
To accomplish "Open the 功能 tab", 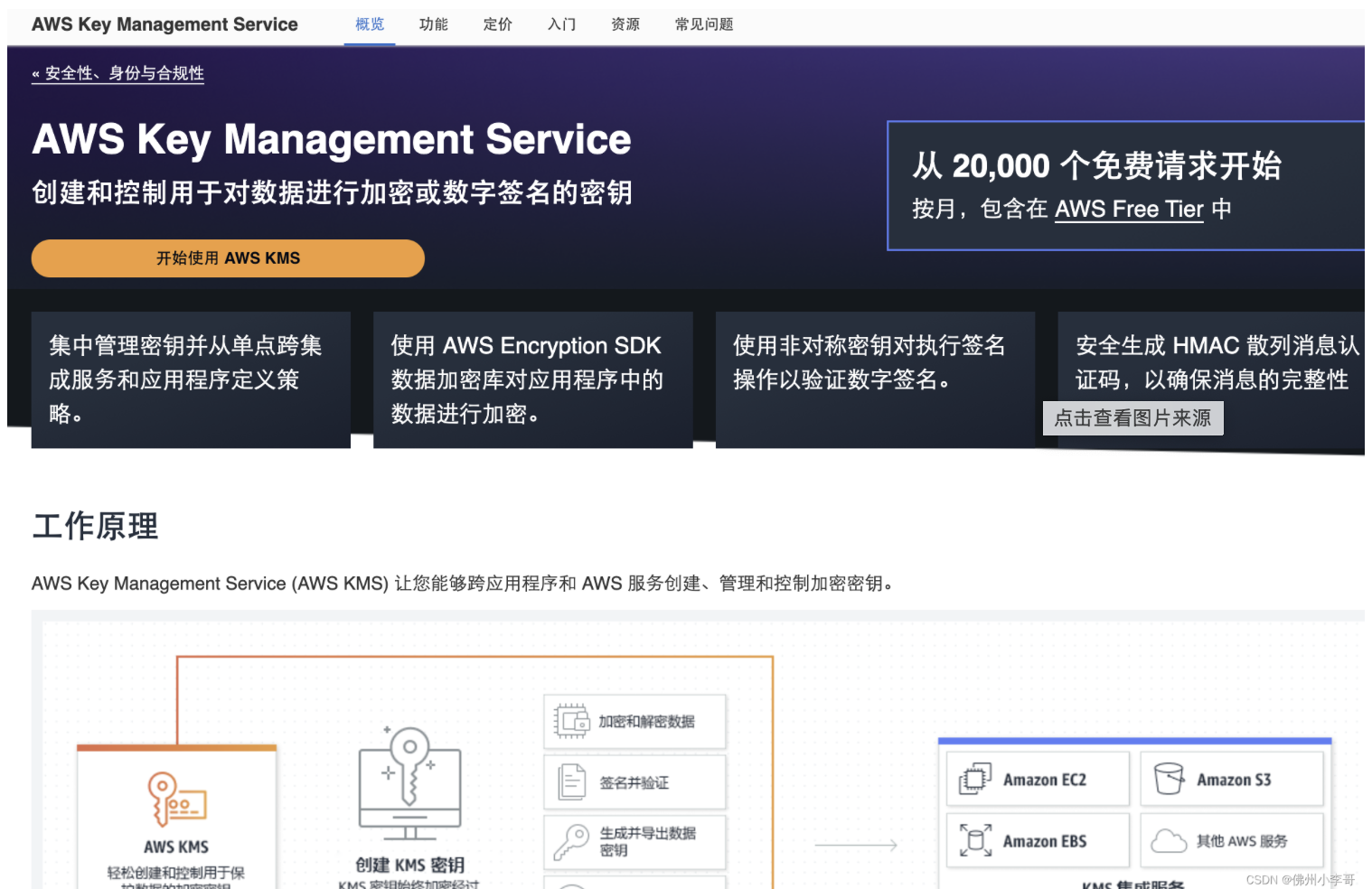I will pos(434,24).
